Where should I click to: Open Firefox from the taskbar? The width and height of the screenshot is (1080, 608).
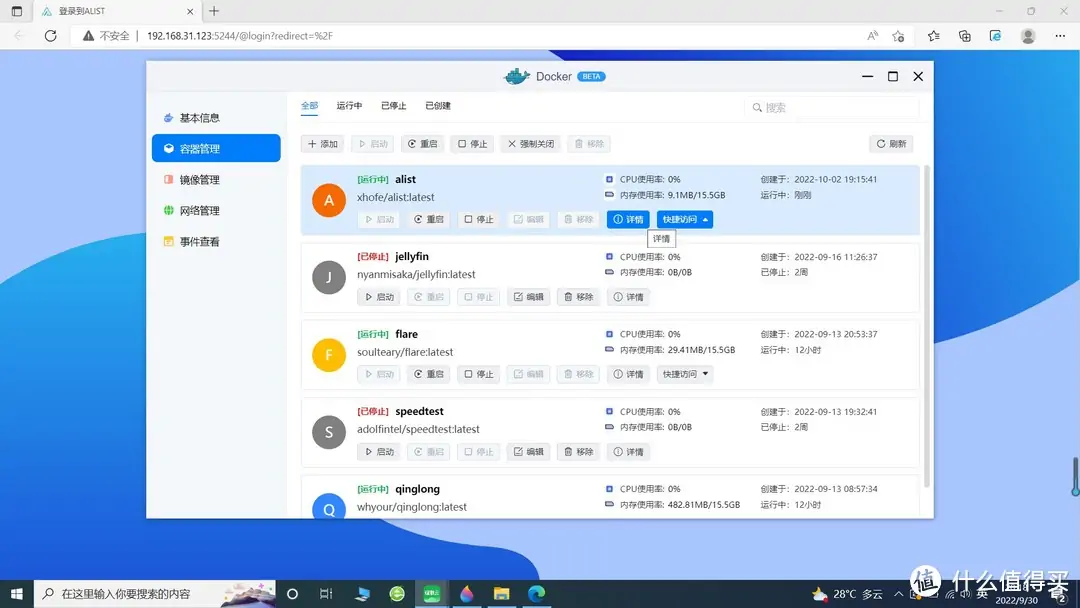click(466, 593)
